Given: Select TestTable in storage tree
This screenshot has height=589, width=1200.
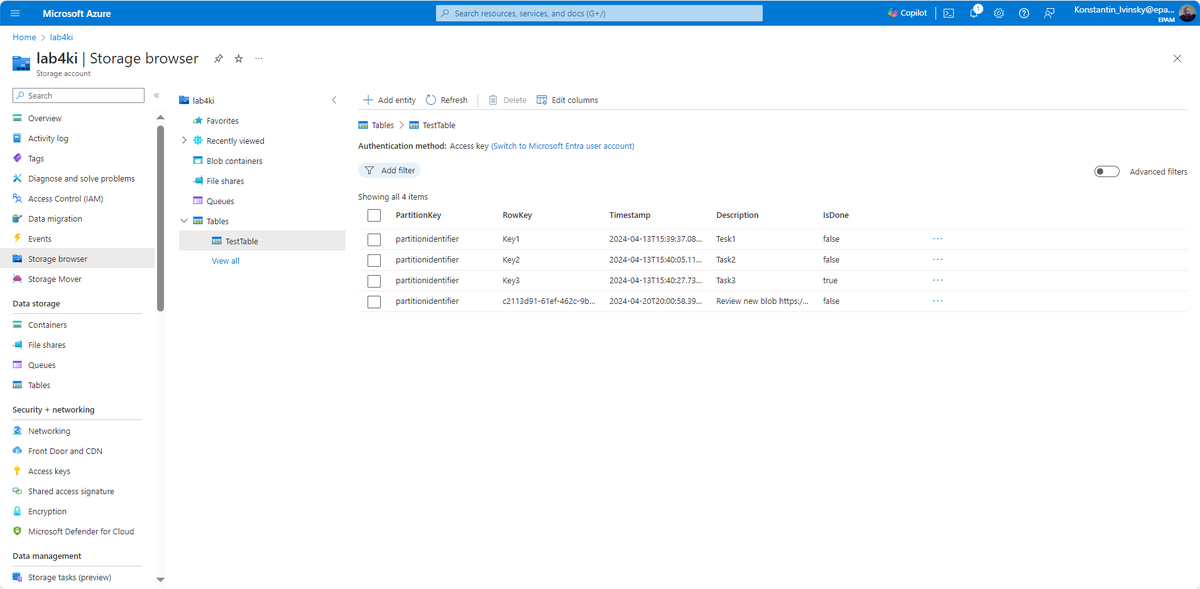Looking at the screenshot, I should (x=262, y=241).
